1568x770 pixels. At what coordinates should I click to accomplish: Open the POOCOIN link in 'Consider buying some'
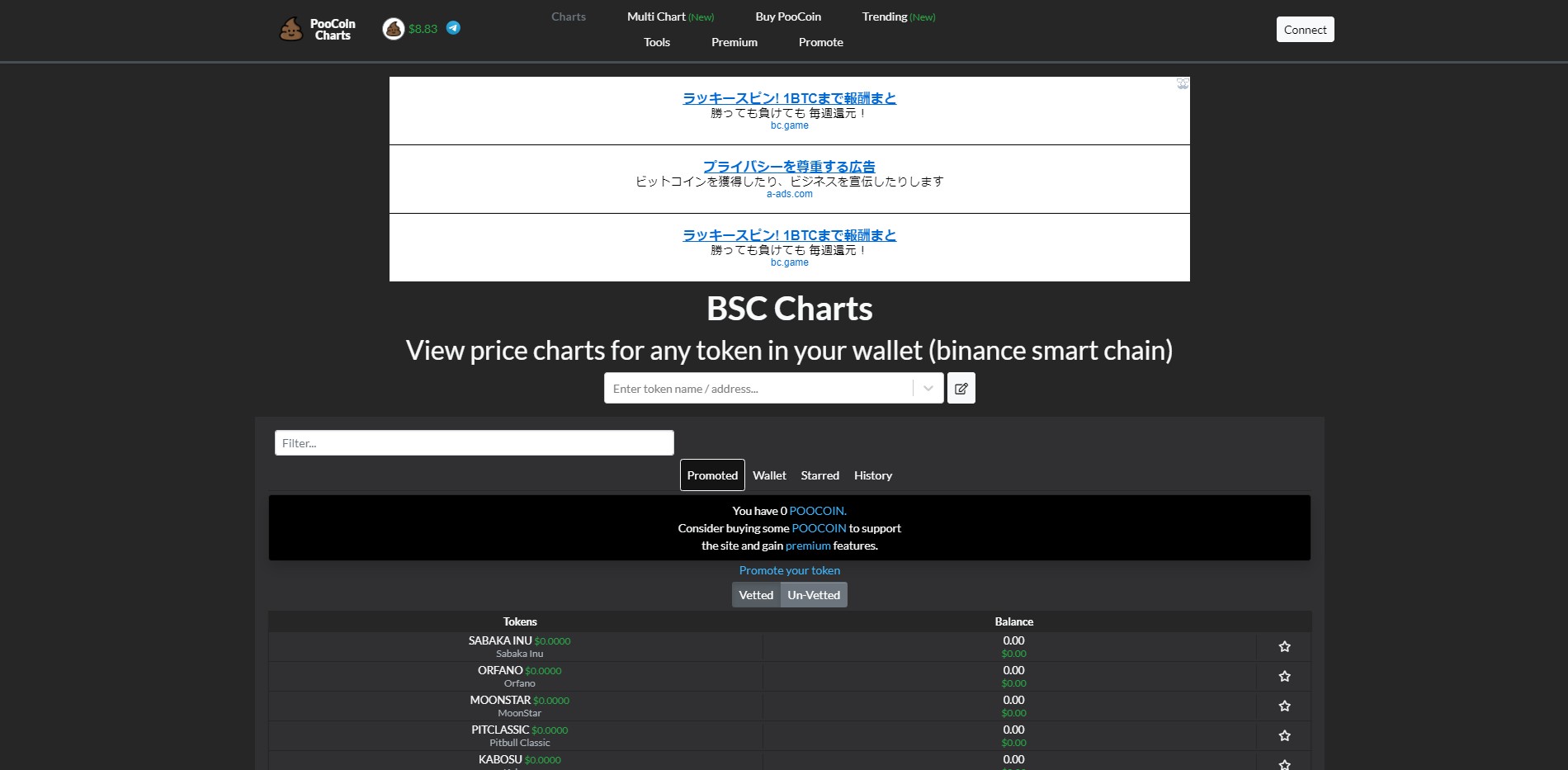pyautogui.click(x=819, y=528)
